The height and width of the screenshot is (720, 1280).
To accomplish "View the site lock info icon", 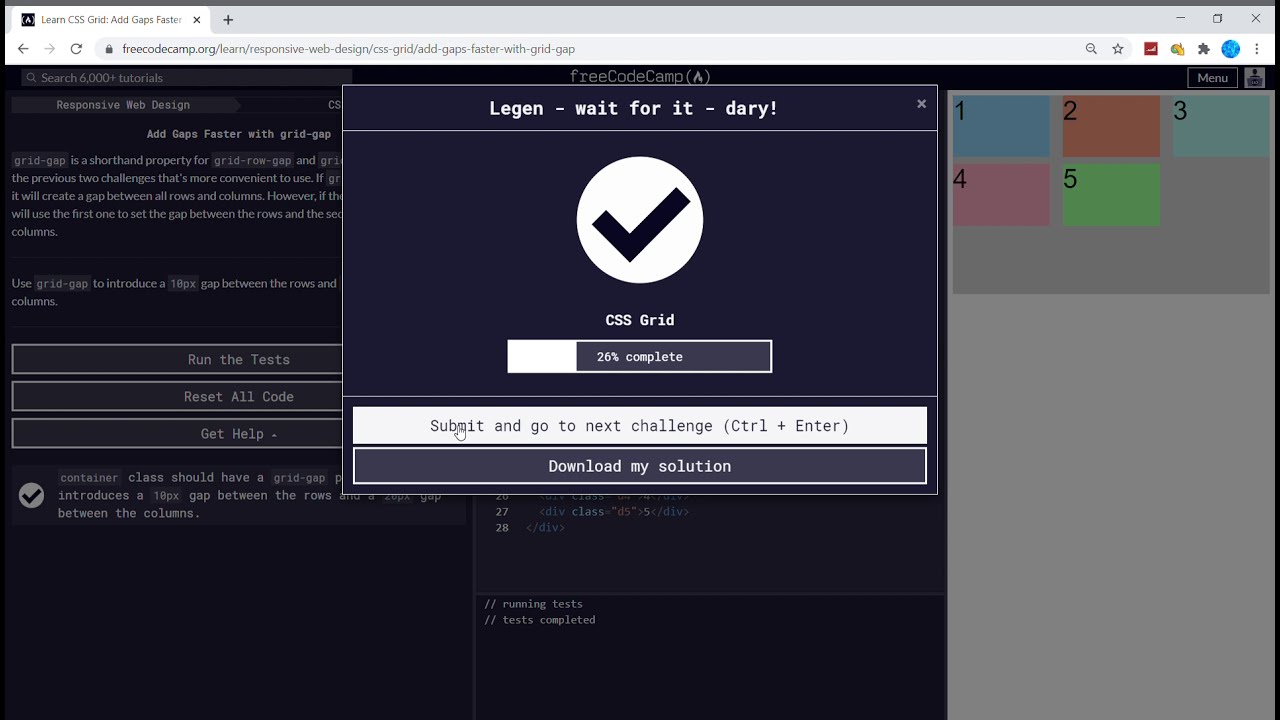I will 108,49.
